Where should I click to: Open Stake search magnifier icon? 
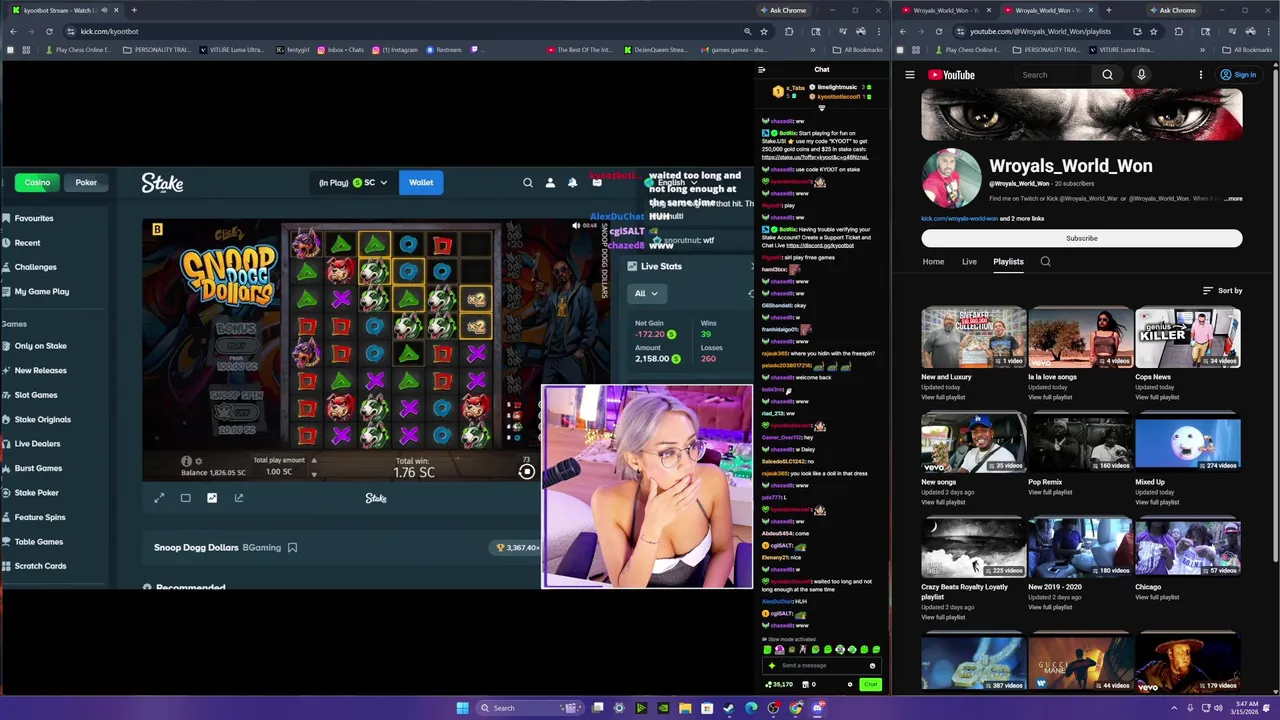pyautogui.click(x=528, y=183)
